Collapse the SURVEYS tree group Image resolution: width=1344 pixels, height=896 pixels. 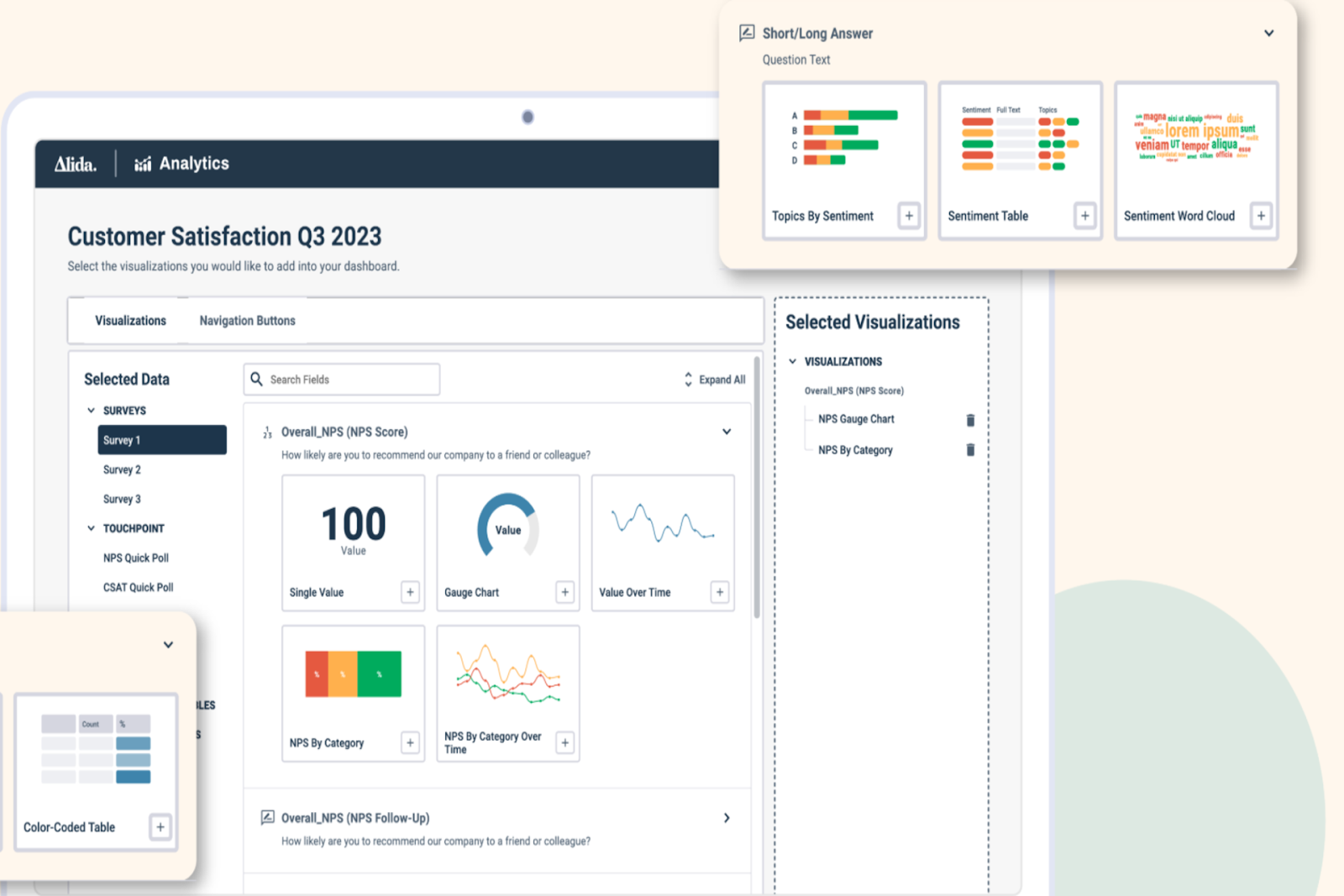point(91,411)
